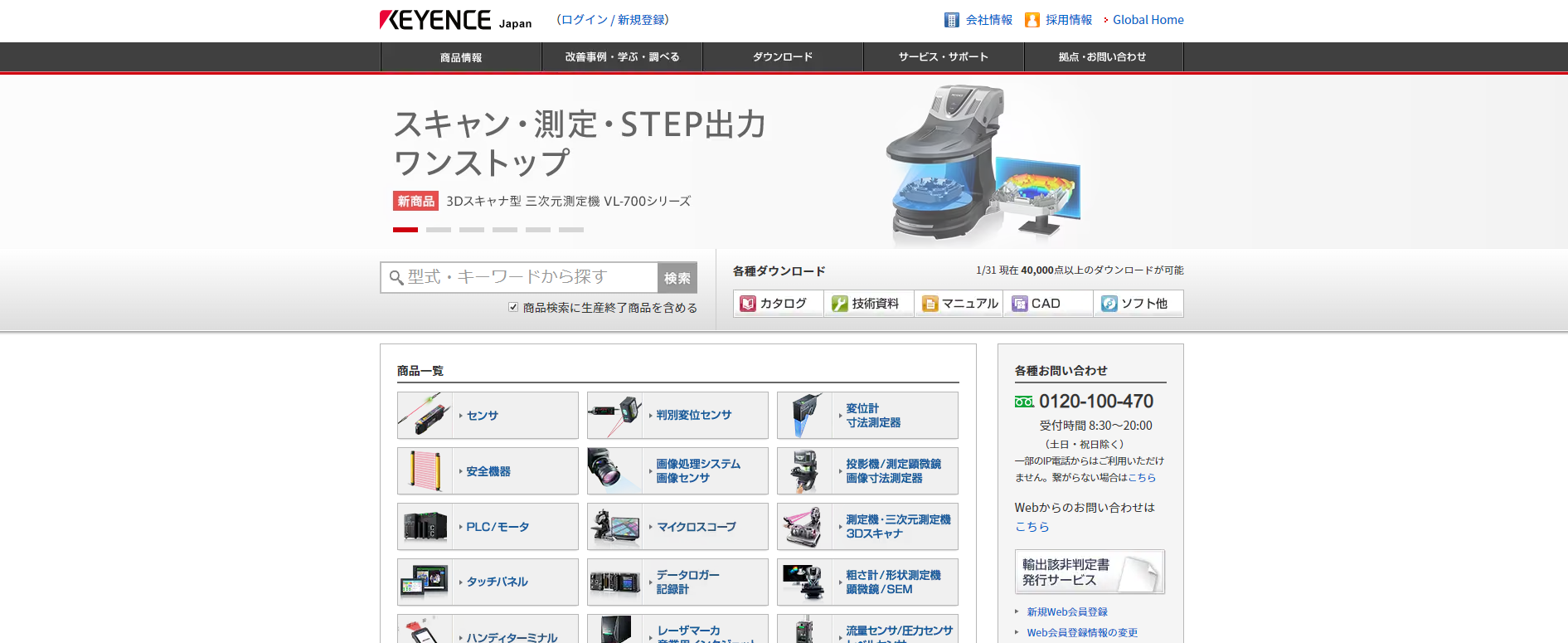Viewport: 1568px width, 643px height.
Task: Open the 拠点・お問い合わせ menu
Action: pyautogui.click(x=1104, y=57)
